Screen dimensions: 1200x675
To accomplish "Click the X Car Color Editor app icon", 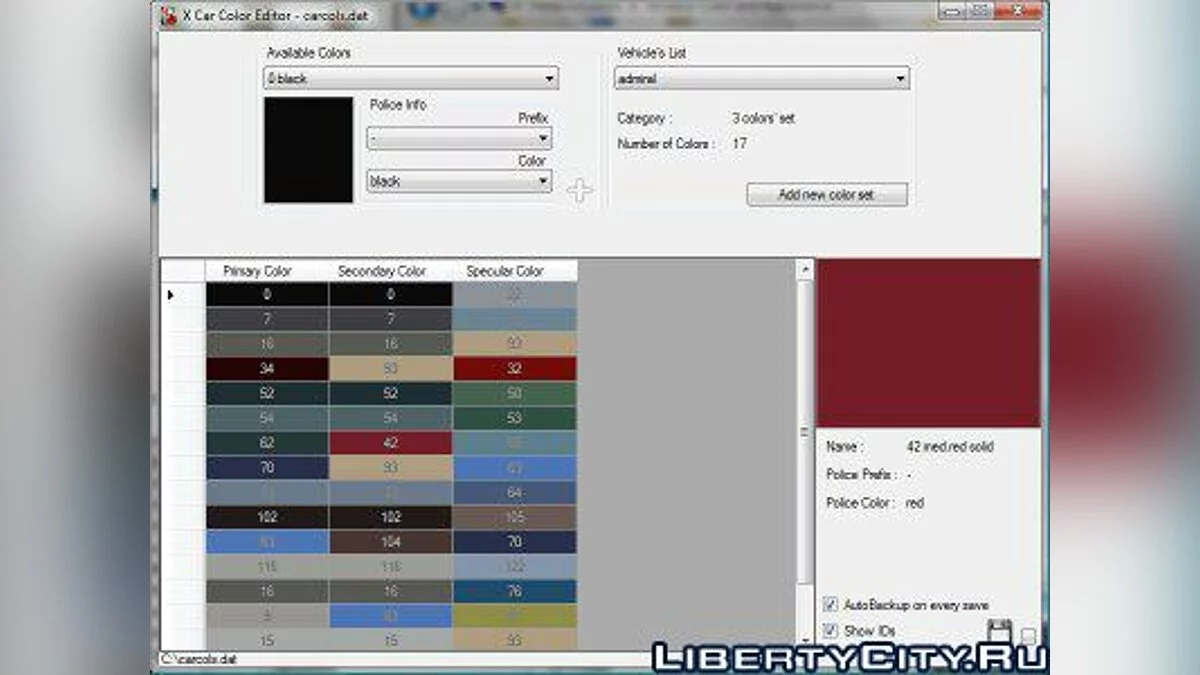I will coord(168,14).
